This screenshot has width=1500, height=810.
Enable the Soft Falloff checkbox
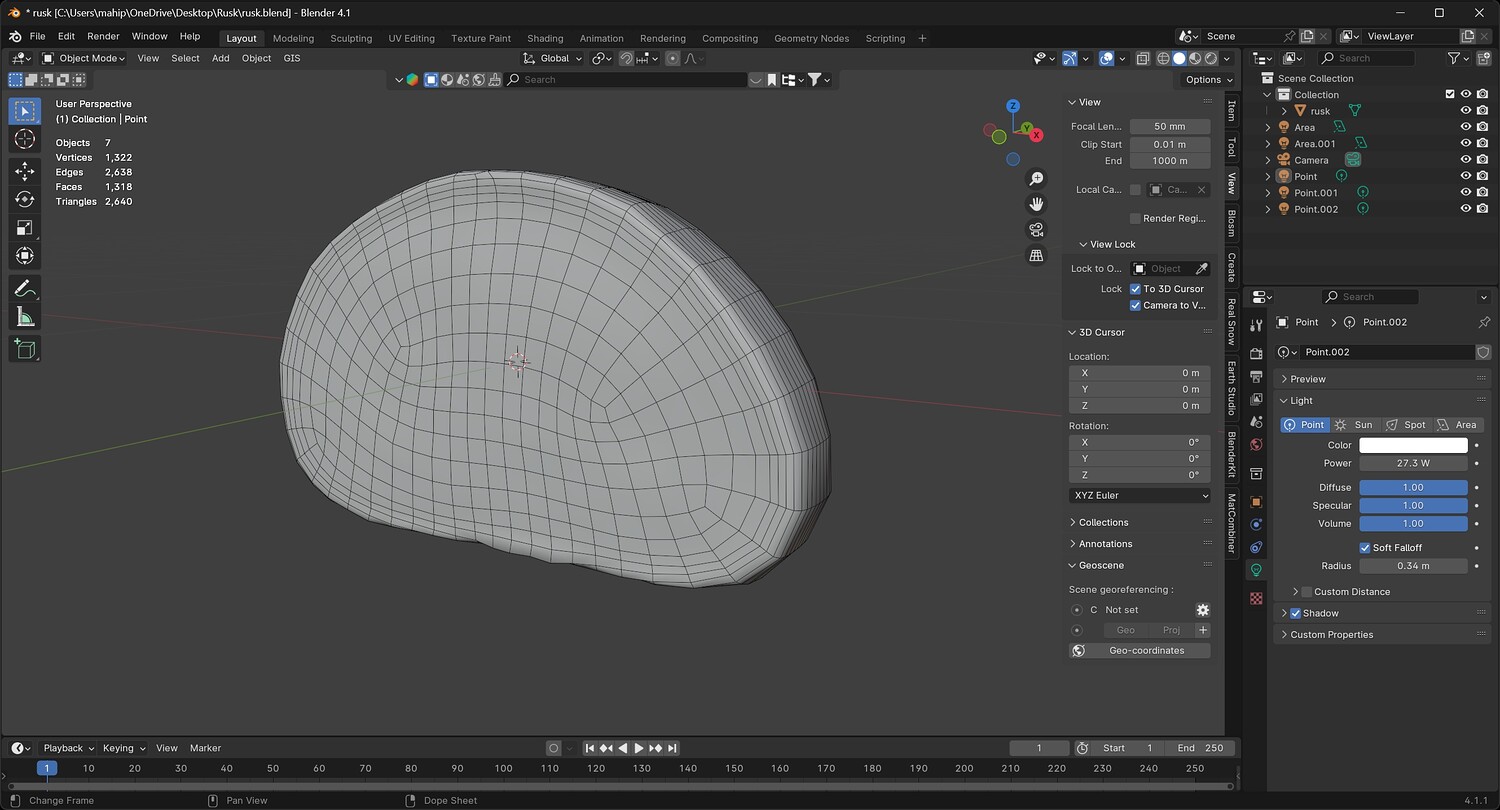[x=1365, y=548]
